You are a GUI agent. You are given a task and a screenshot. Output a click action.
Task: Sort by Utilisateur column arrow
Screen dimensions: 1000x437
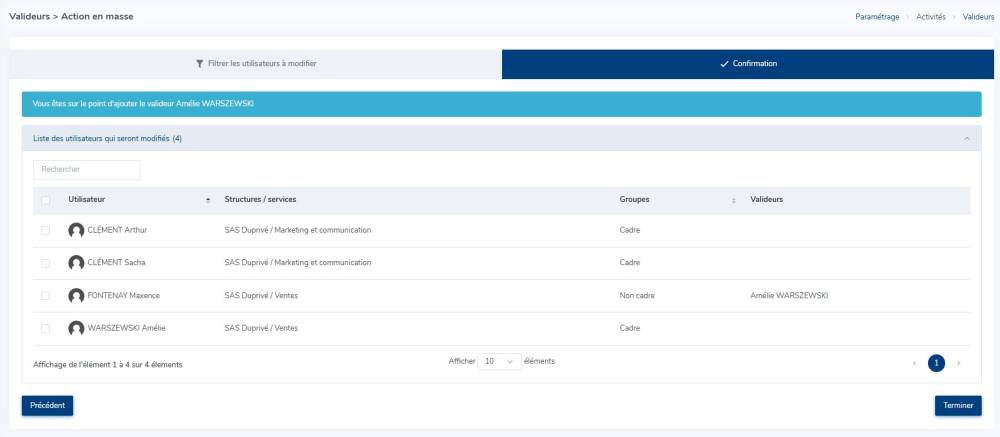(x=208, y=200)
